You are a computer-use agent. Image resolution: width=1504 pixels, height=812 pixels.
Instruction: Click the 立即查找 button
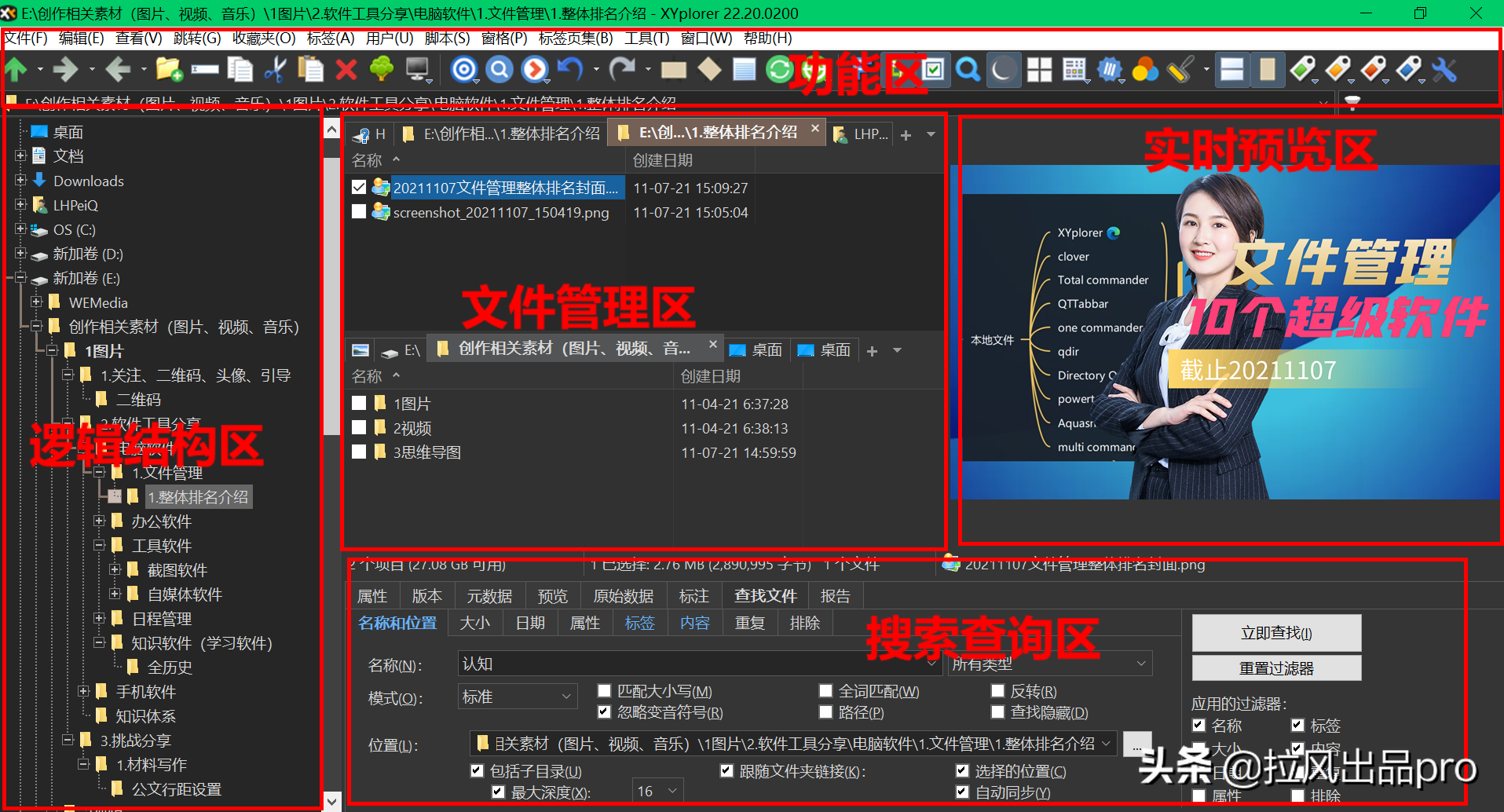1275,632
